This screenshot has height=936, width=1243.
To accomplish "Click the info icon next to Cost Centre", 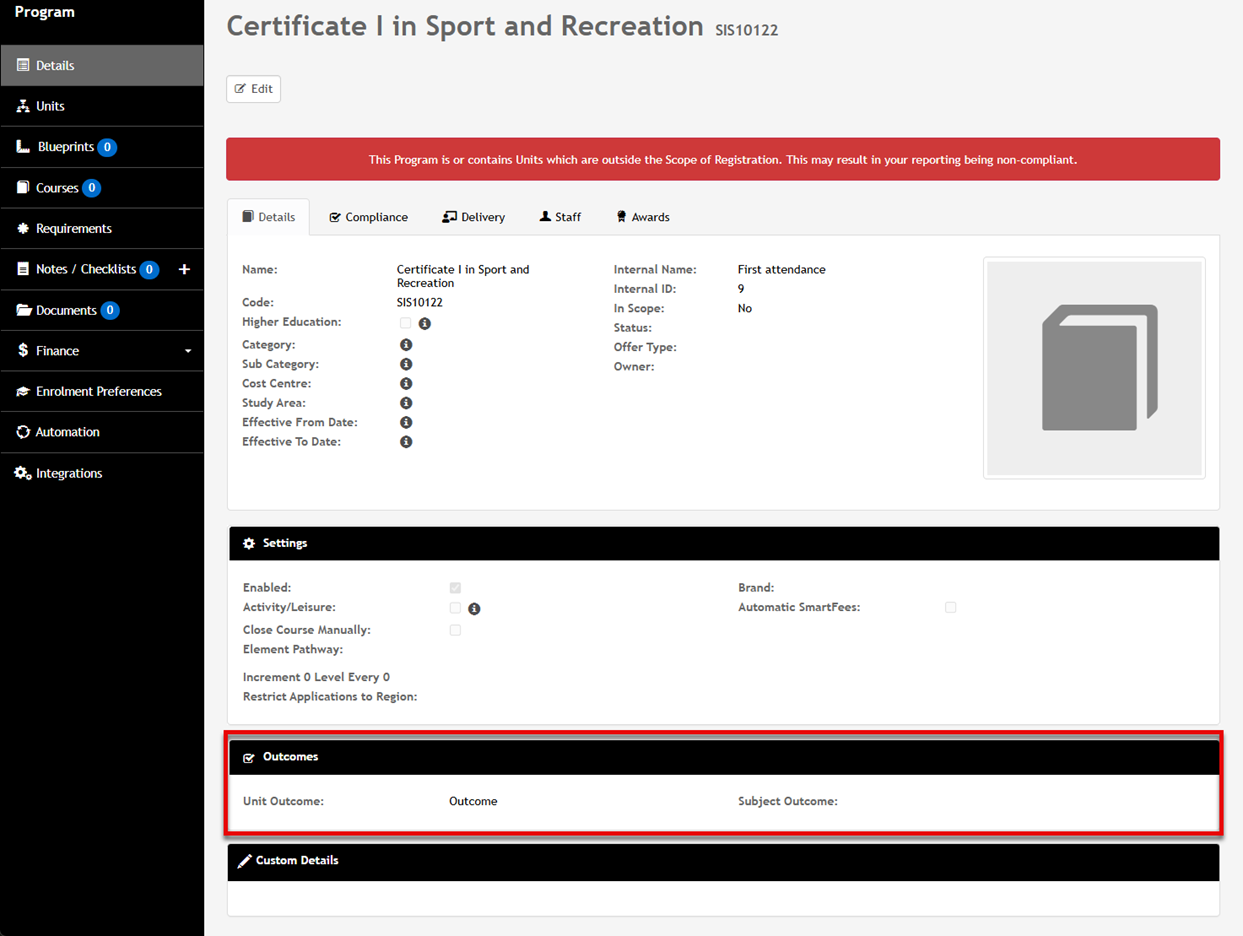I will pos(406,384).
